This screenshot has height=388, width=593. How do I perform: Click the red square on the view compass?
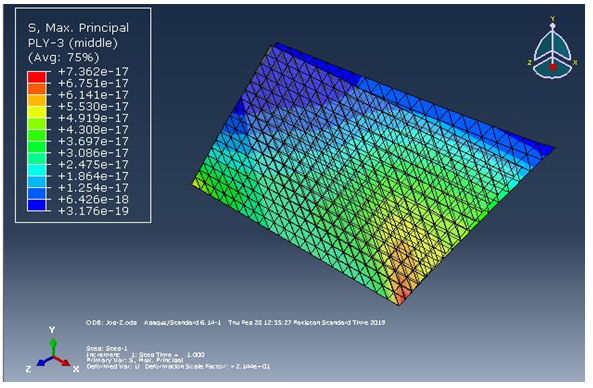553,67
